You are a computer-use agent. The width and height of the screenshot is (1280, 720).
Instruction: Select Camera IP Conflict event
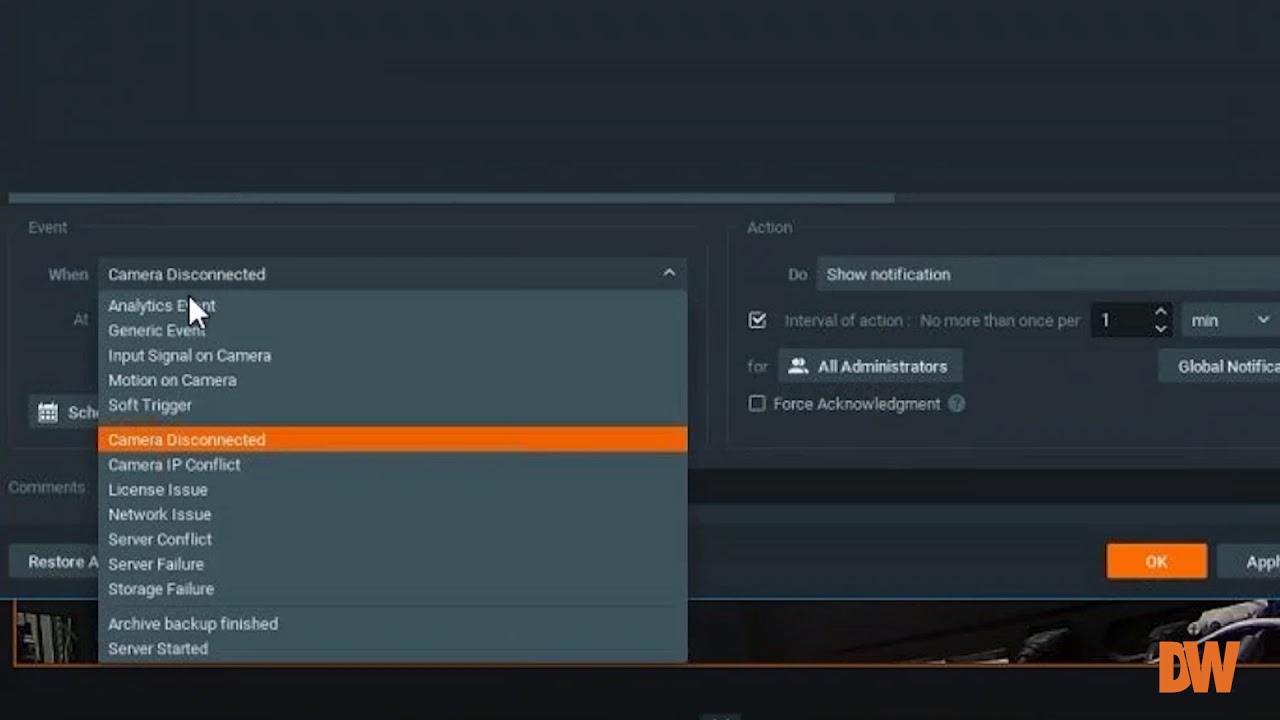[x=392, y=465]
